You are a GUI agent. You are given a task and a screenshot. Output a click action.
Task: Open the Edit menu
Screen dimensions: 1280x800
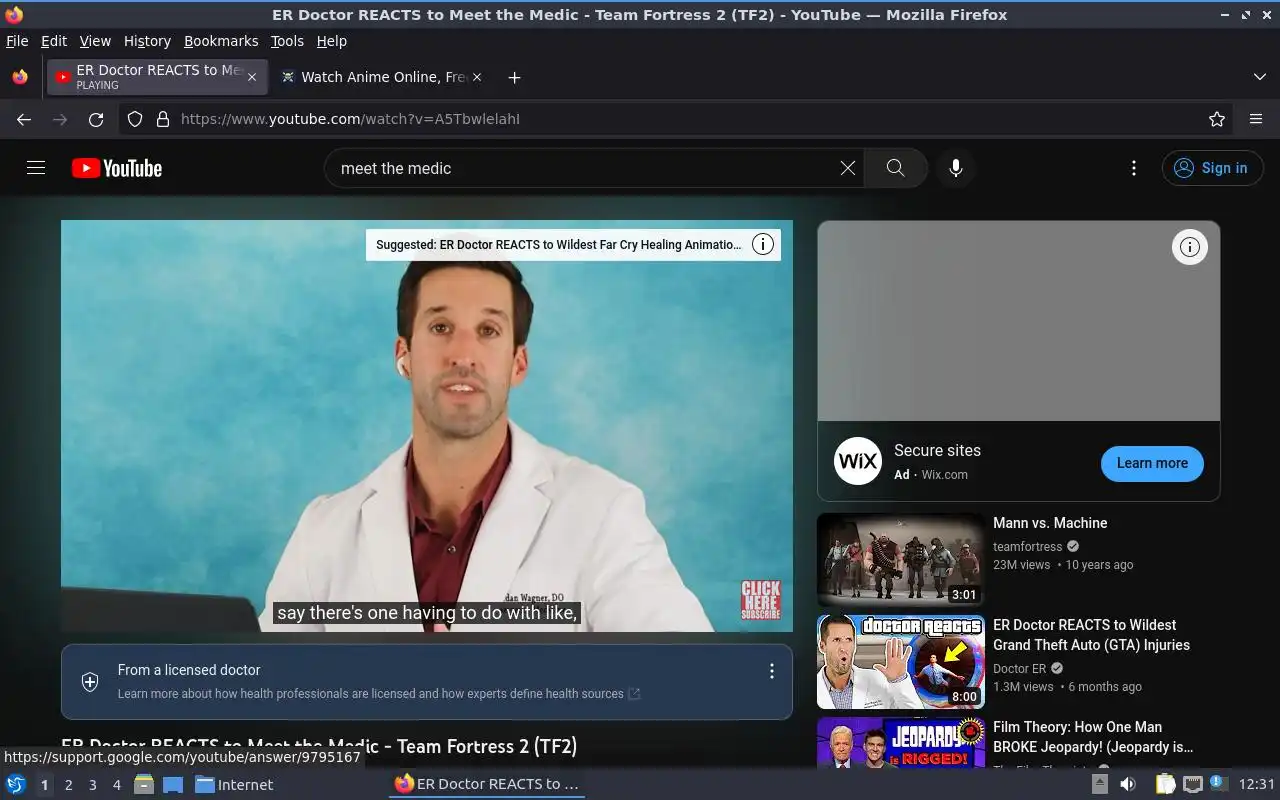tap(54, 41)
